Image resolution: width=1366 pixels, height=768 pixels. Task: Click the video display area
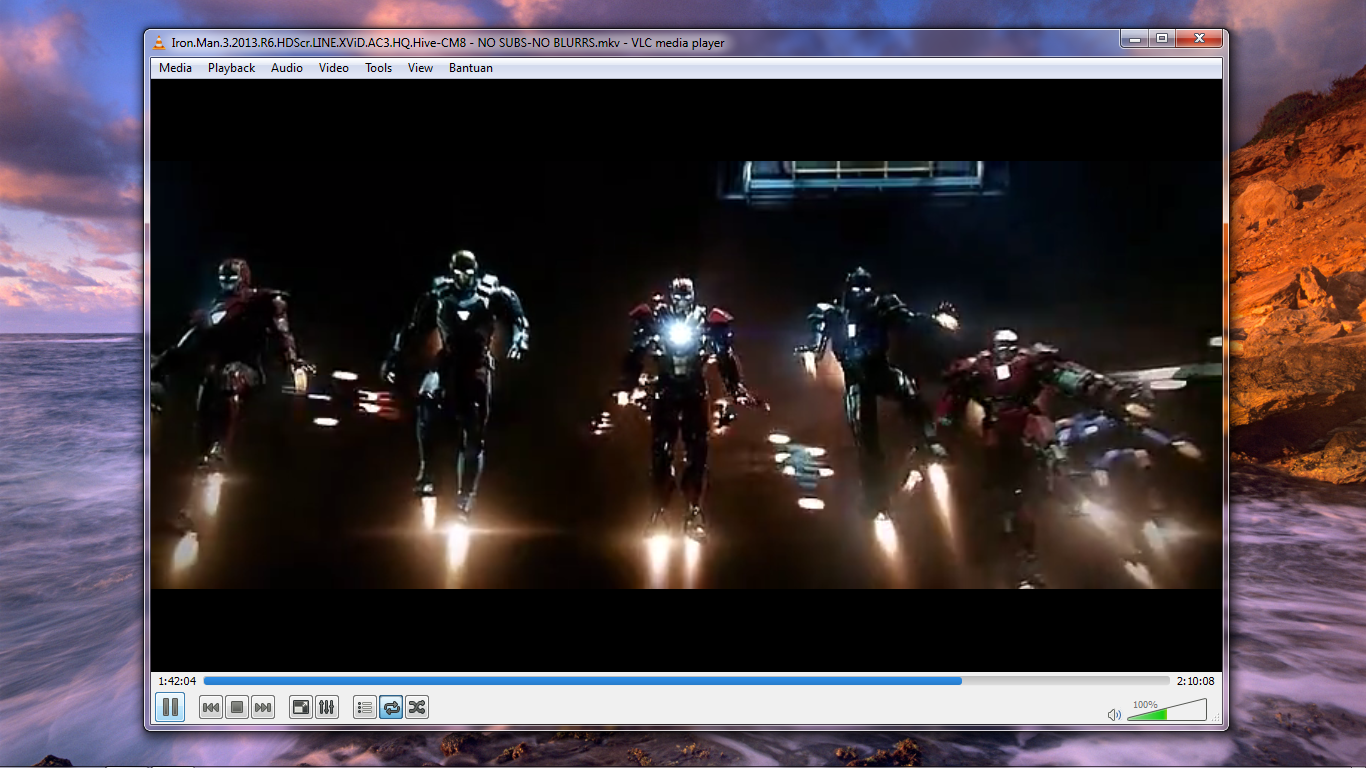click(x=686, y=375)
